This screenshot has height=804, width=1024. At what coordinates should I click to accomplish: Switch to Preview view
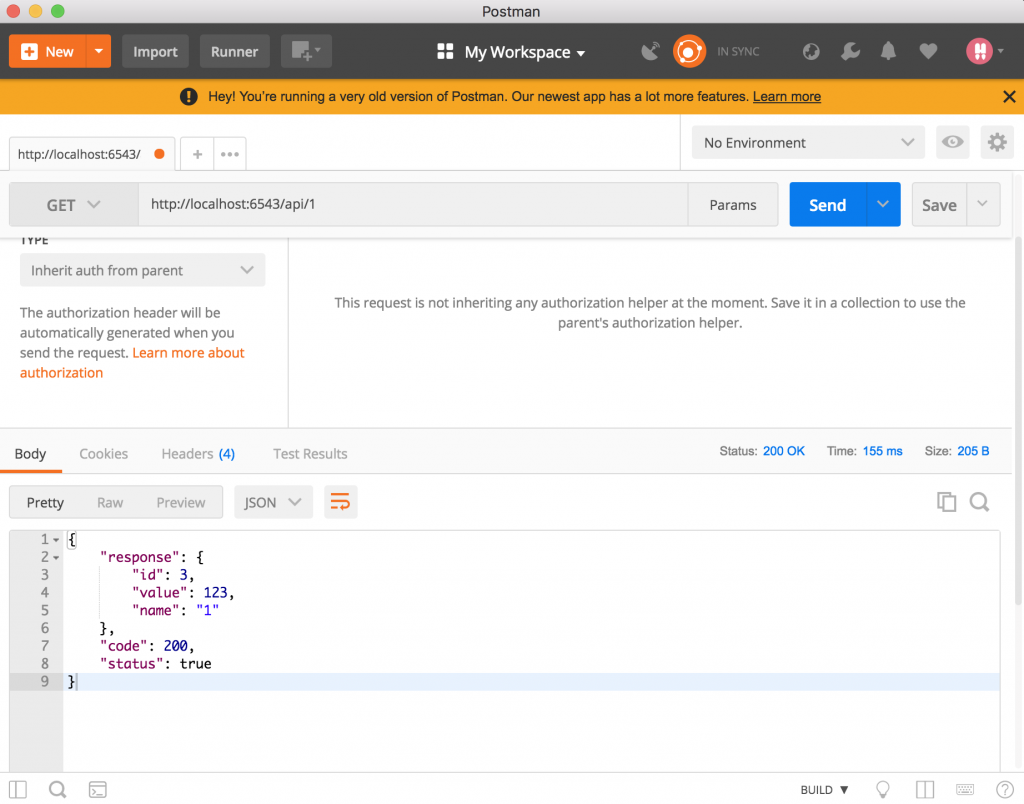click(x=181, y=502)
